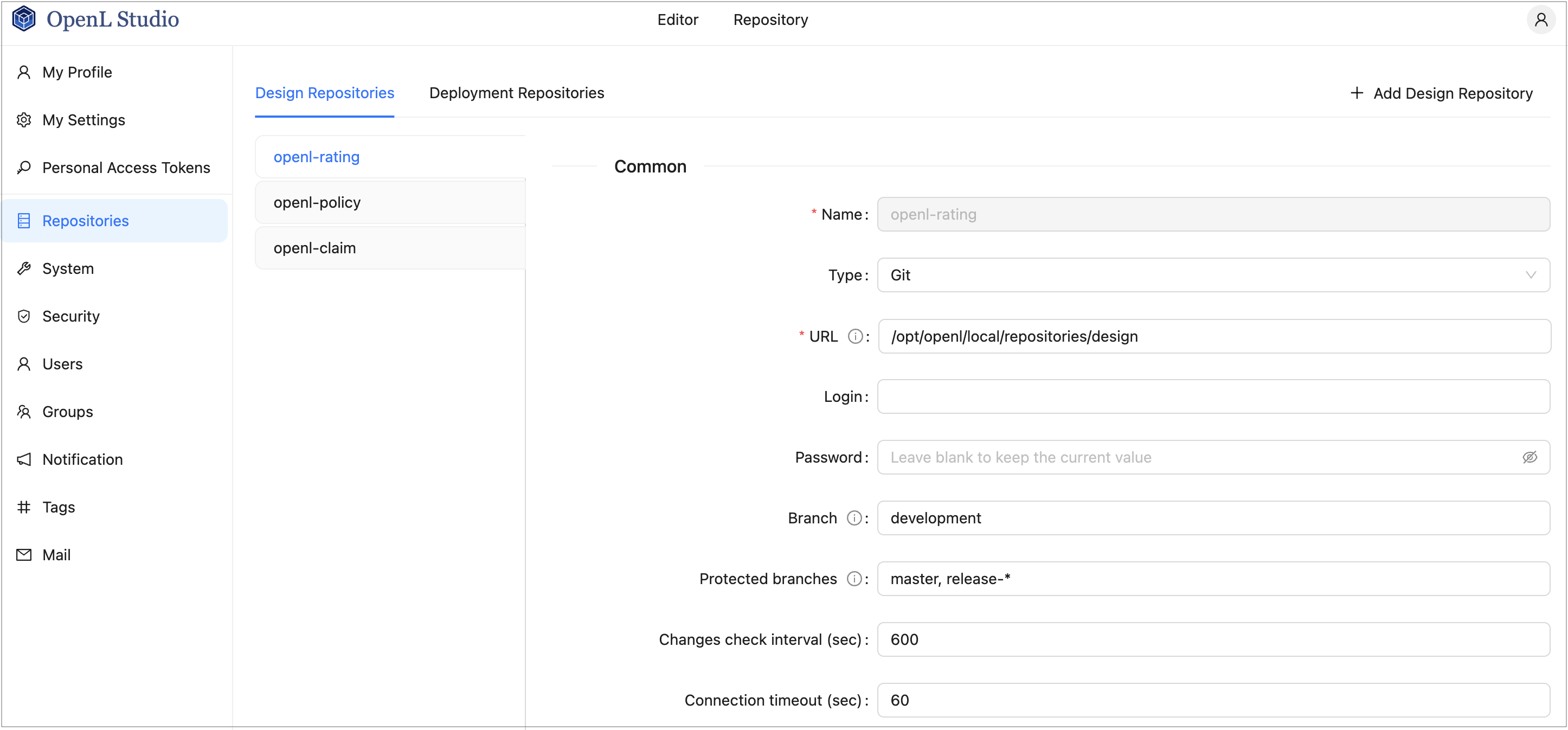The width and height of the screenshot is (1568, 730).
Task: Open the user account avatar menu
Action: pyautogui.click(x=1540, y=20)
